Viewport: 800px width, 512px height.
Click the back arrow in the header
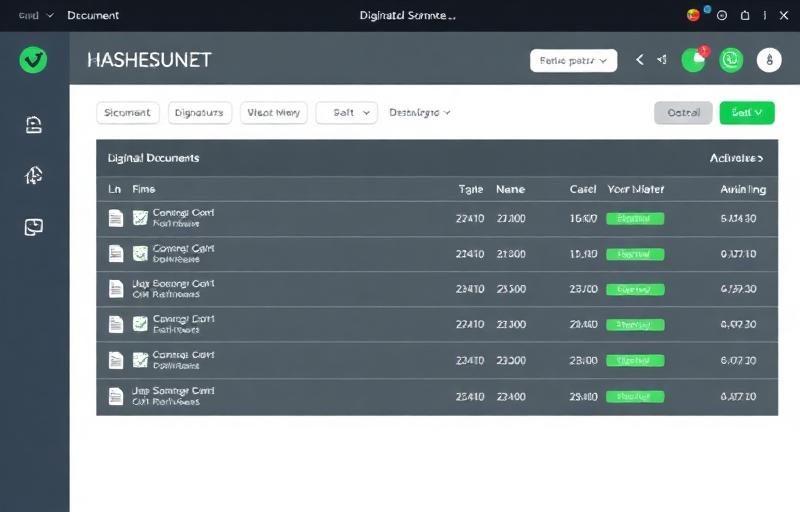pos(639,60)
